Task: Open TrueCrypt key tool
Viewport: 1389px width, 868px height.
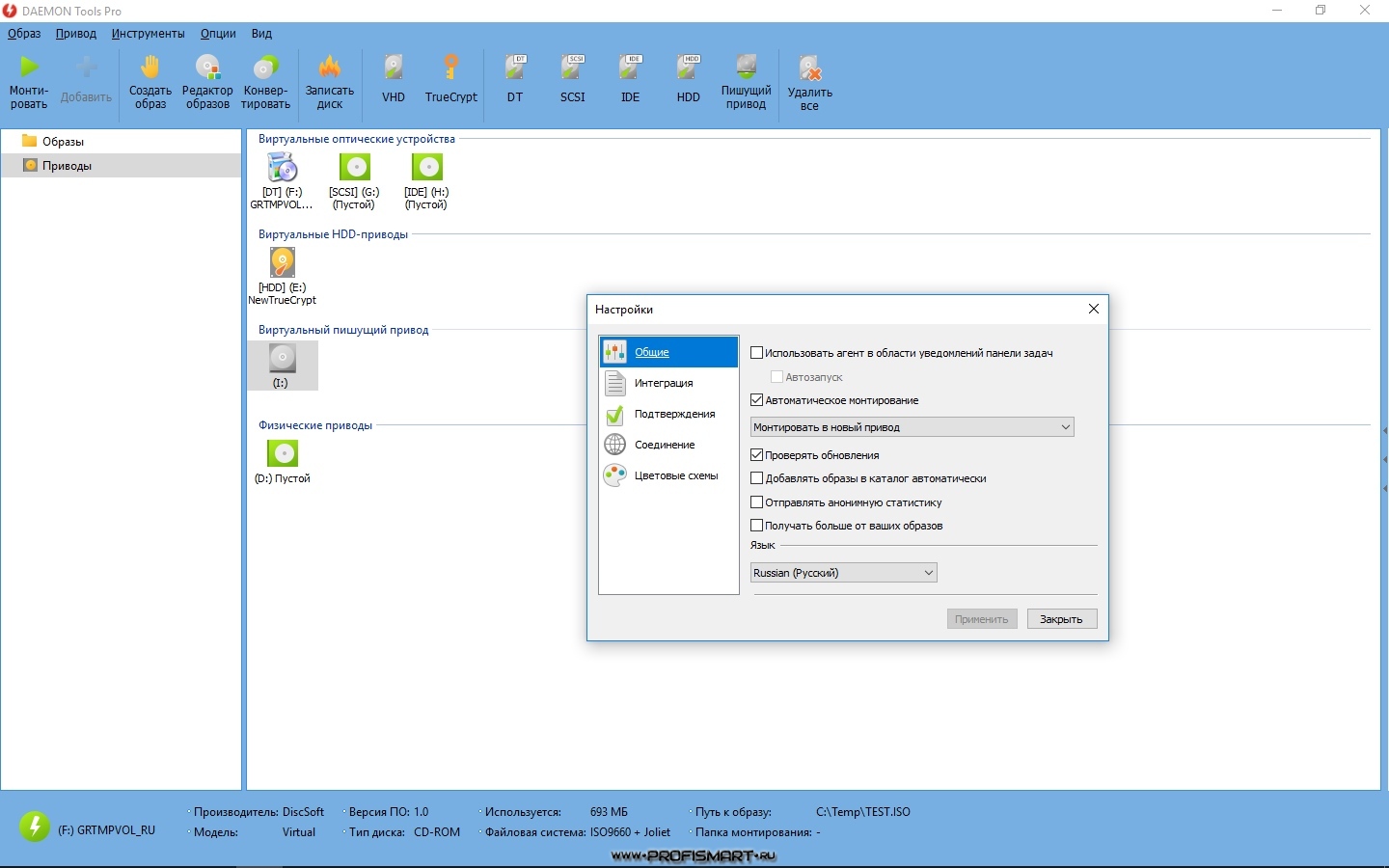Action: (451, 79)
